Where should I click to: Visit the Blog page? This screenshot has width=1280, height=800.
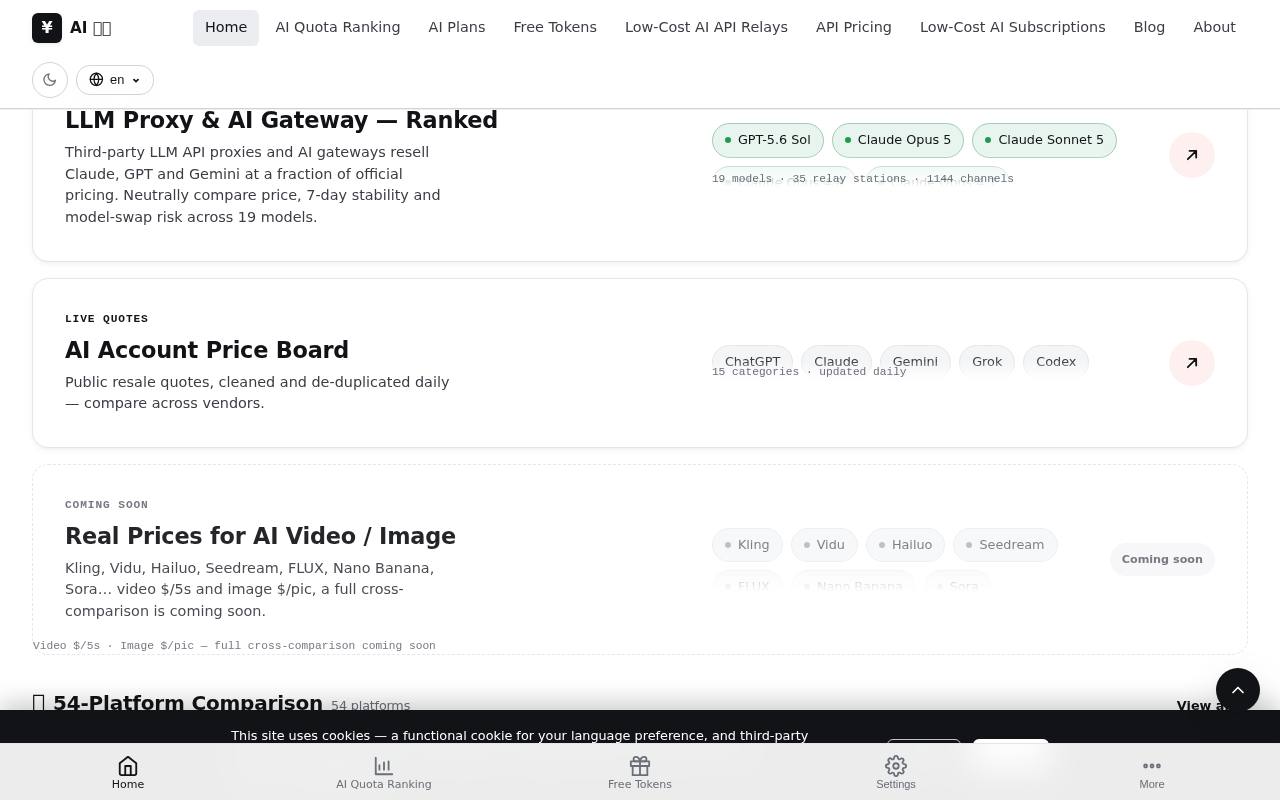pos(1149,27)
